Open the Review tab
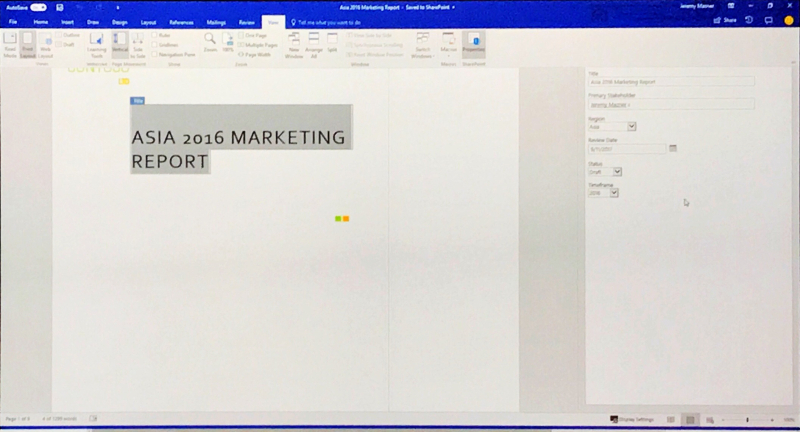This screenshot has width=800, height=432. [246, 22]
